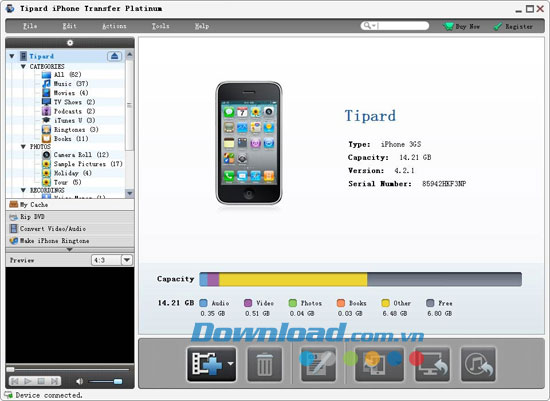The image size is (550, 401).
Task: Click the tree scrollbar up arrow
Action: (129, 54)
